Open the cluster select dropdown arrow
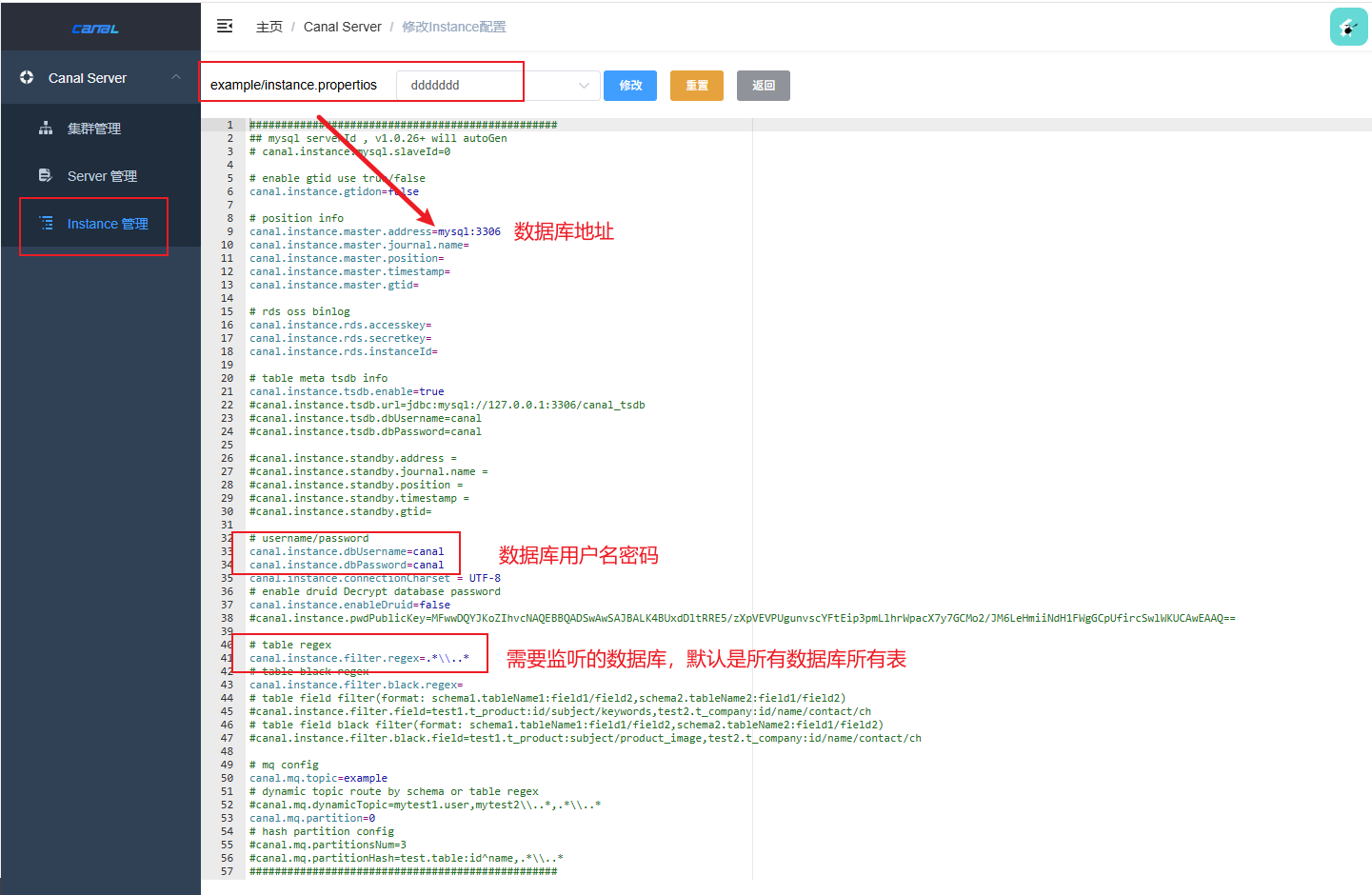This screenshot has width=1372, height=895. [x=584, y=85]
